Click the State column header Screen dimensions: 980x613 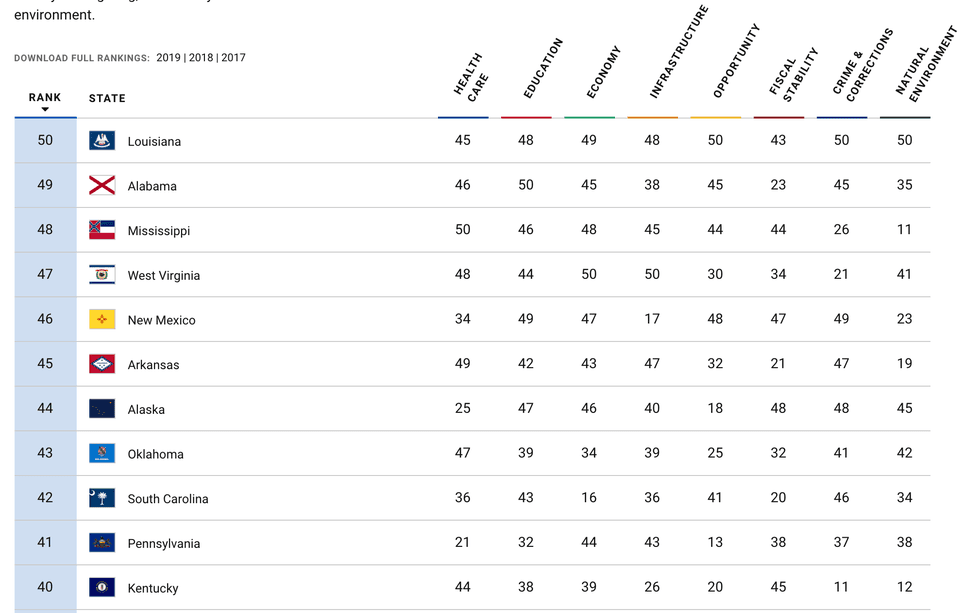107,98
